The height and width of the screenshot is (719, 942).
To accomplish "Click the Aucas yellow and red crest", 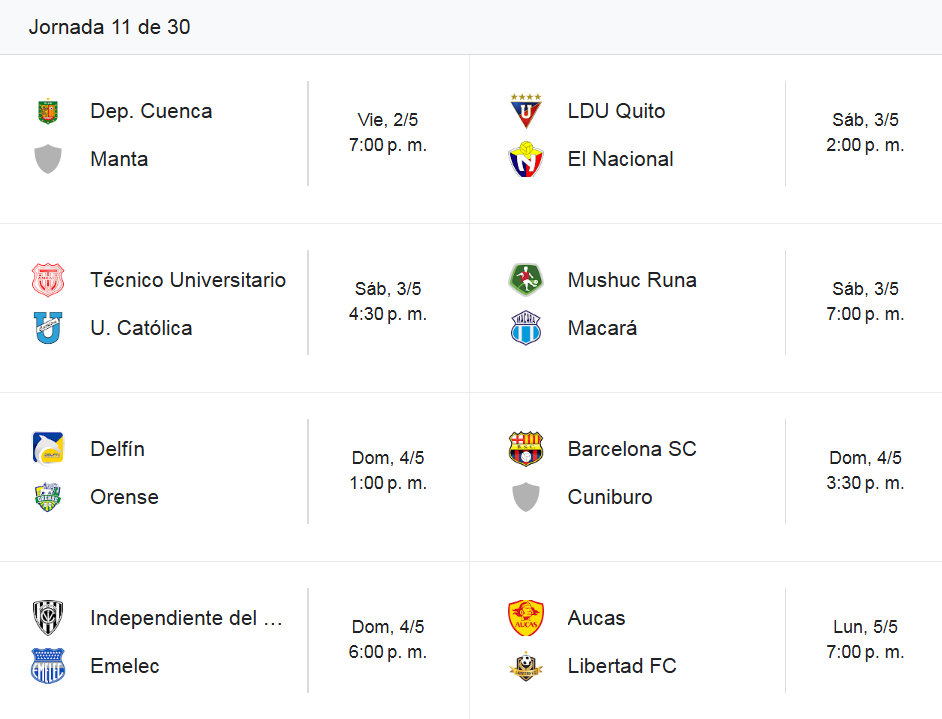I will click(526, 618).
